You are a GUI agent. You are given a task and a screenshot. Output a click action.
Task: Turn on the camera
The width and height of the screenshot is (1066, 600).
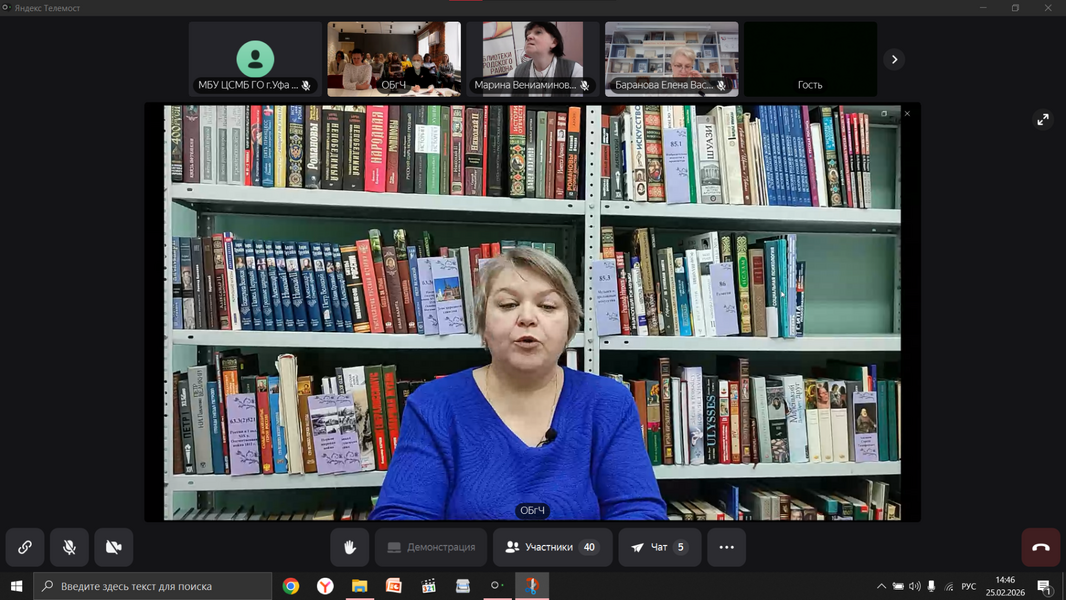coord(114,547)
